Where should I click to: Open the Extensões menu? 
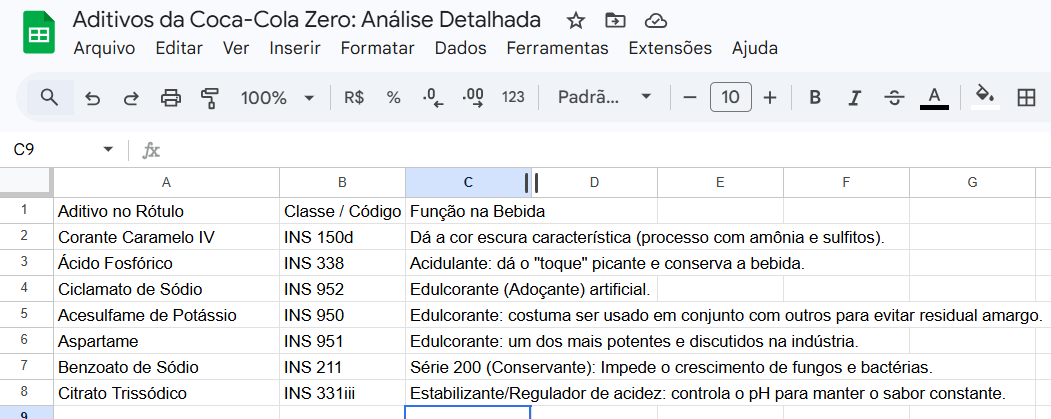tap(670, 48)
